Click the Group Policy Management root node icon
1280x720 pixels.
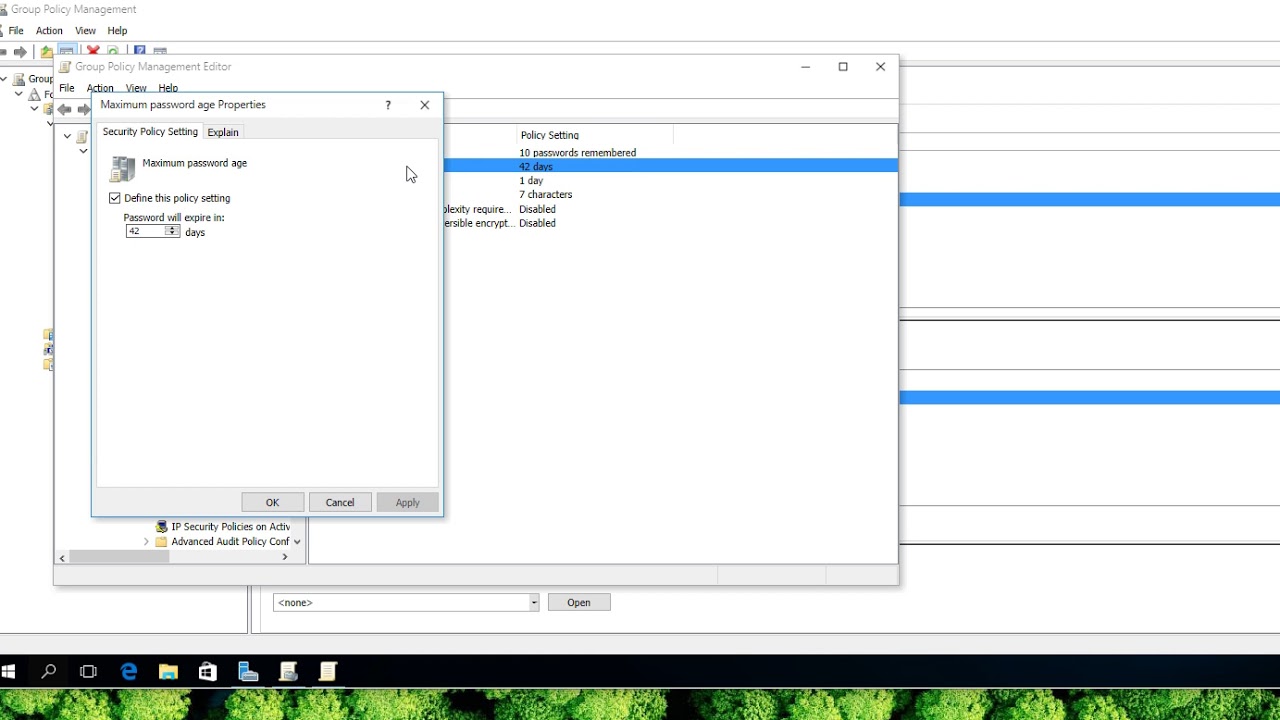coord(19,79)
